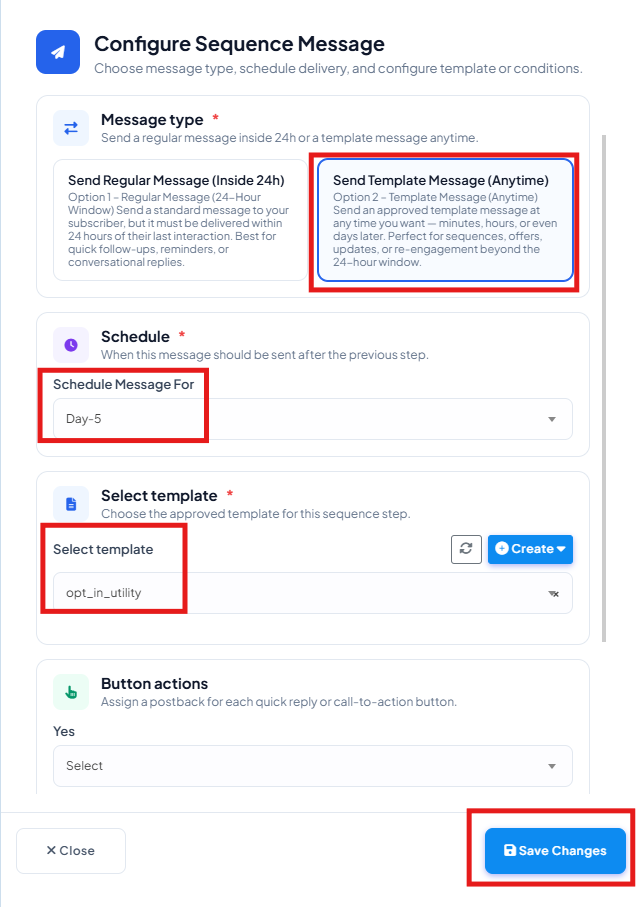
Task: Click the Day-5 schedule value
Action: pyautogui.click(x=83, y=419)
